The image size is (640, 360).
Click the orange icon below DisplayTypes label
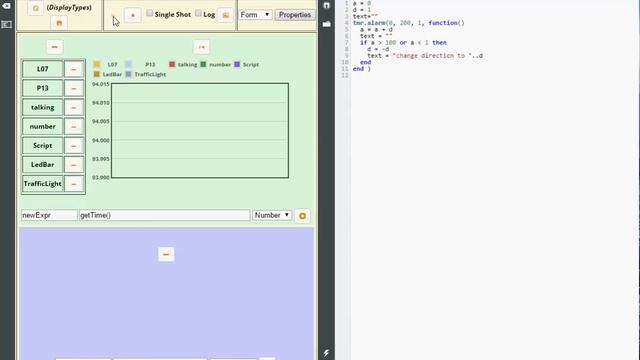59,23
